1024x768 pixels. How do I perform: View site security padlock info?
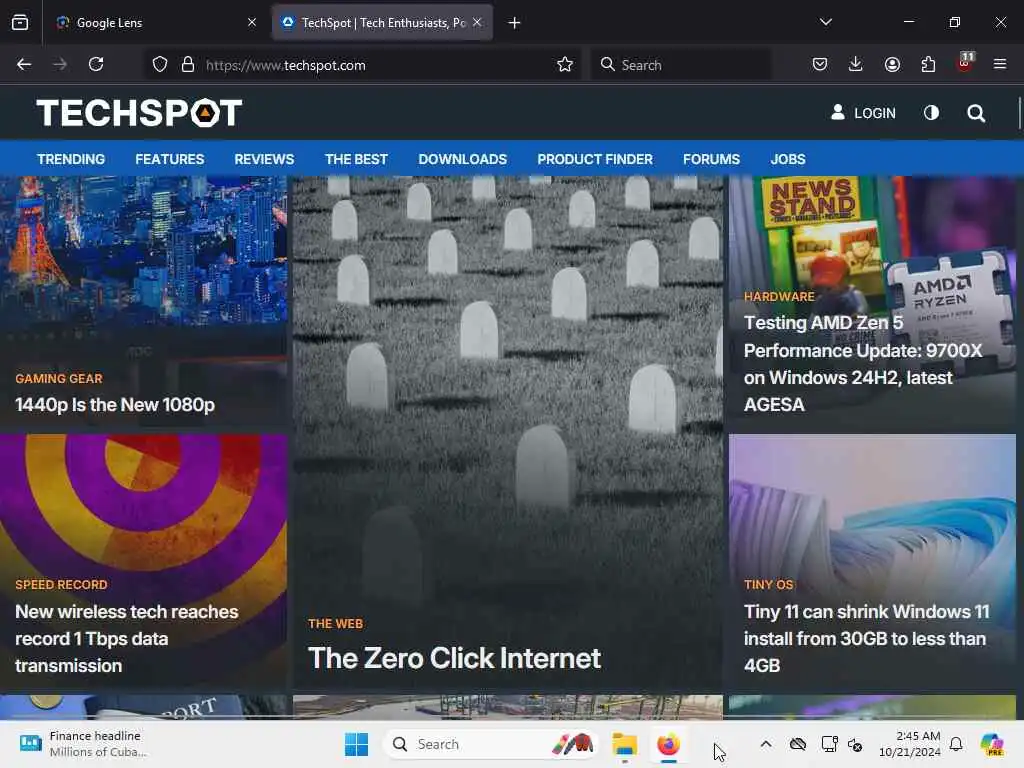pos(188,64)
